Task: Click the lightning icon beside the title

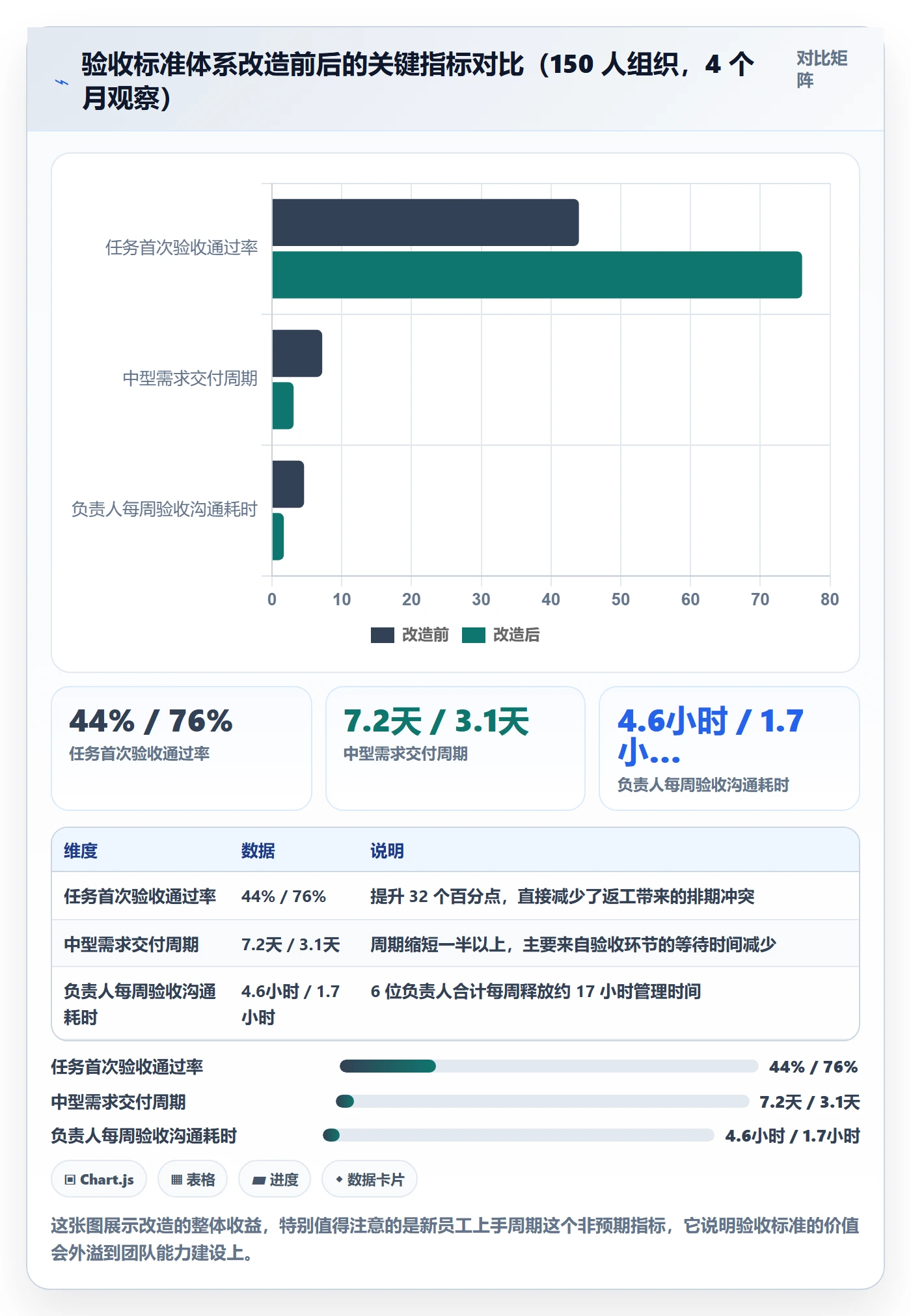Action: click(61, 82)
